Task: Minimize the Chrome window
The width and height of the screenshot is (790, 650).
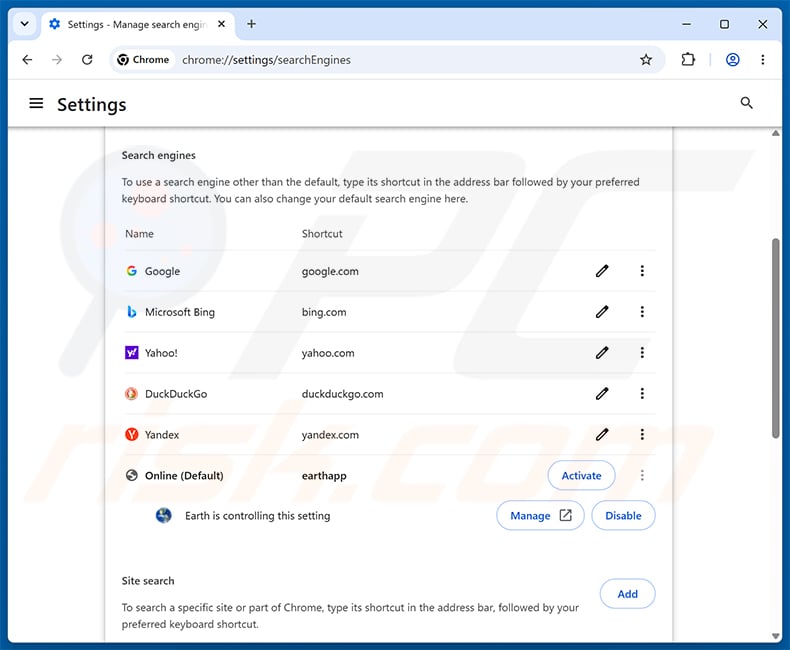Action: tap(686, 24)
